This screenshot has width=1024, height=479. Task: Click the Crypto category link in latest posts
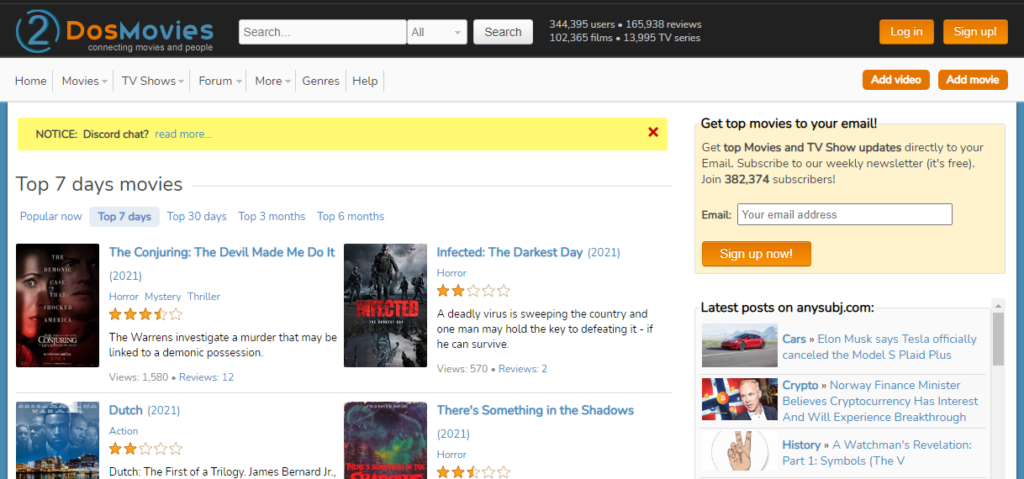pyautogui.click(x=800, y=386)
